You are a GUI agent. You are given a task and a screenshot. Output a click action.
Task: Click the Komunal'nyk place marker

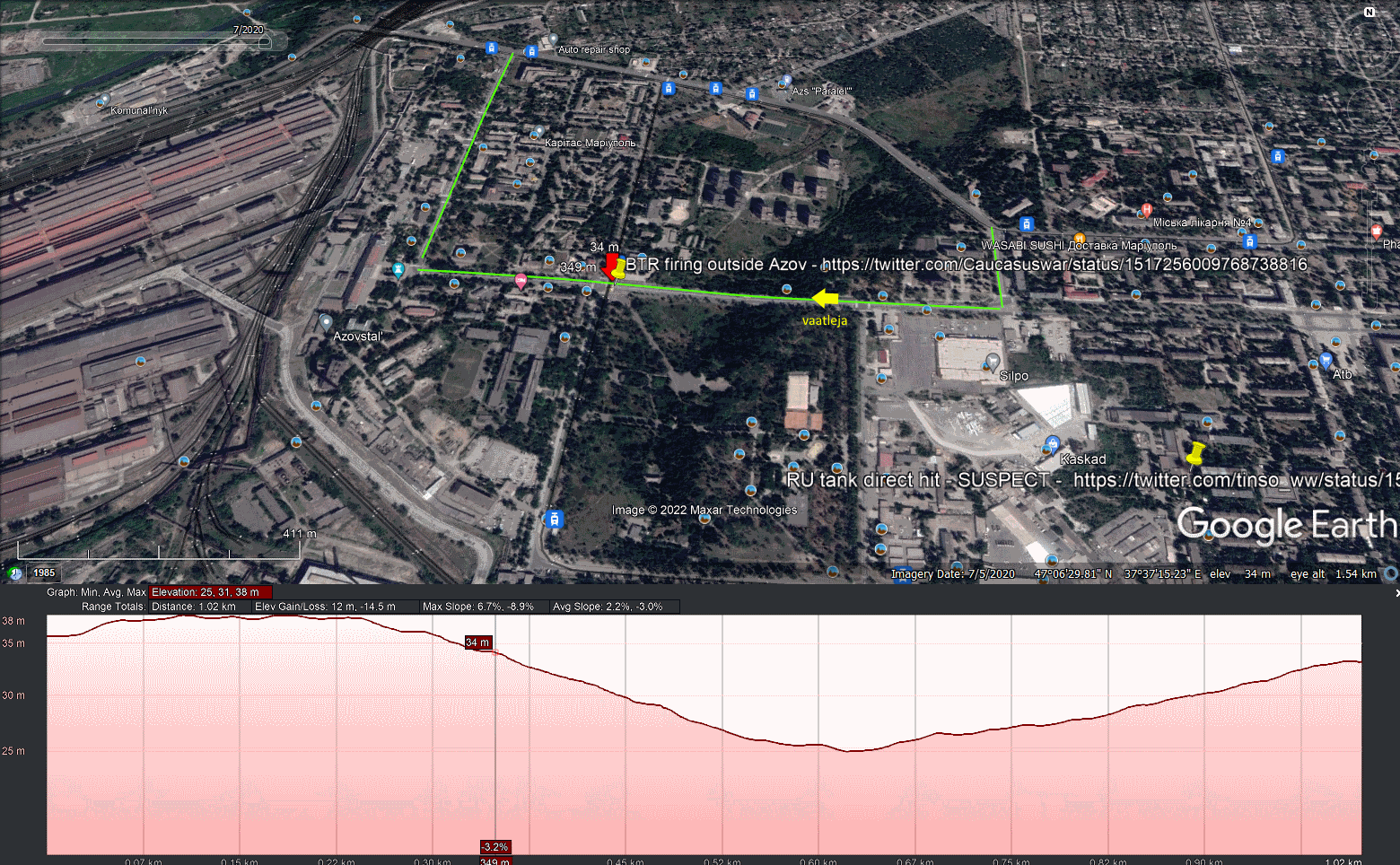click(104, 100)
